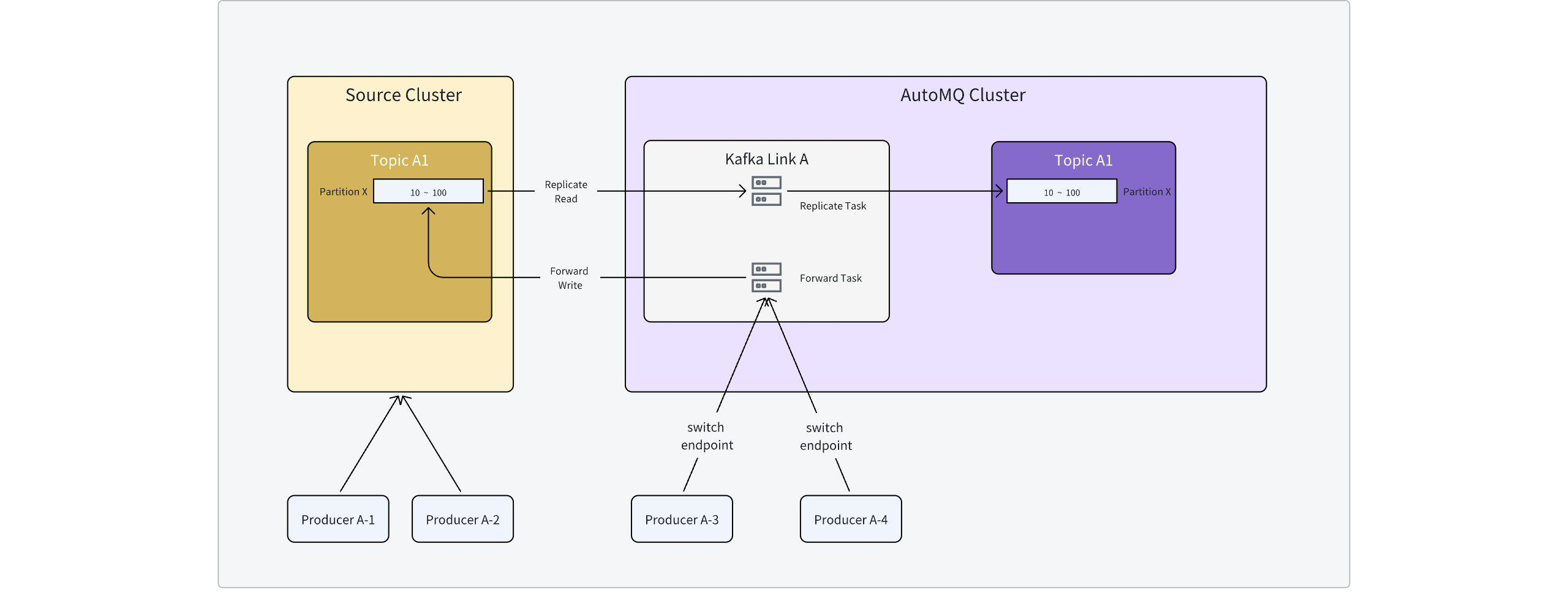Screen dimensions: 1568x603
Task: Click switch endpoint label above Producer A-4
Action: coord(826,436)
